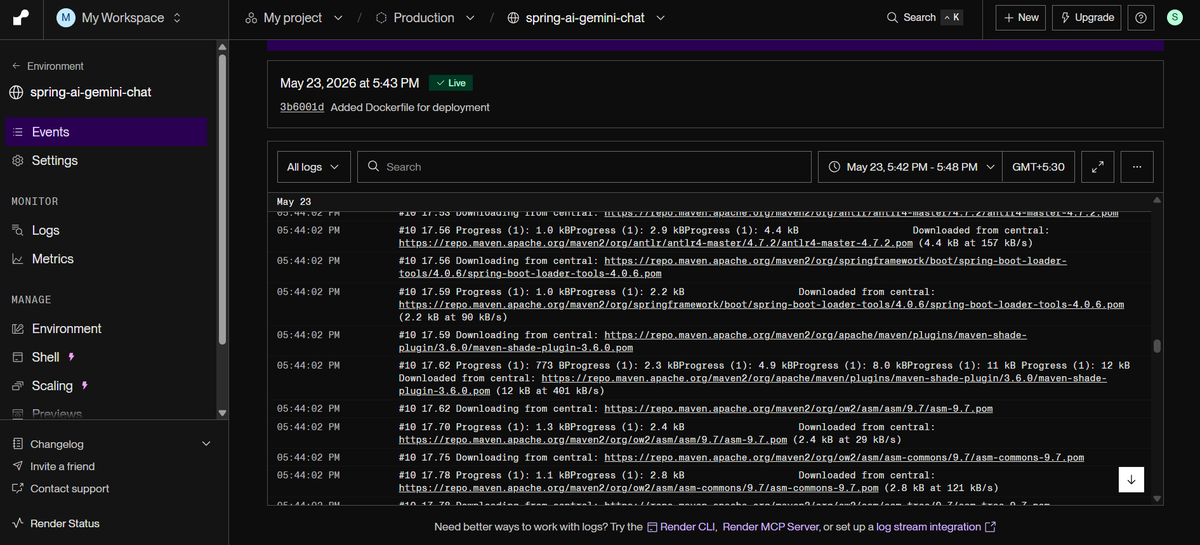Open Logs under Monitor

coord(106,230)
